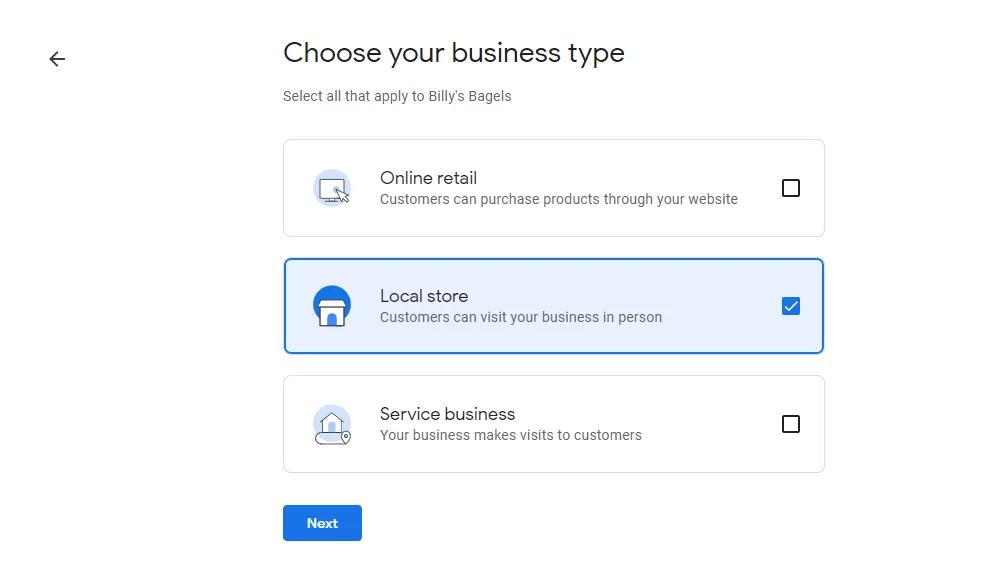
Task: Uncheck the Local store checkbox
Action: click(791, 306)
